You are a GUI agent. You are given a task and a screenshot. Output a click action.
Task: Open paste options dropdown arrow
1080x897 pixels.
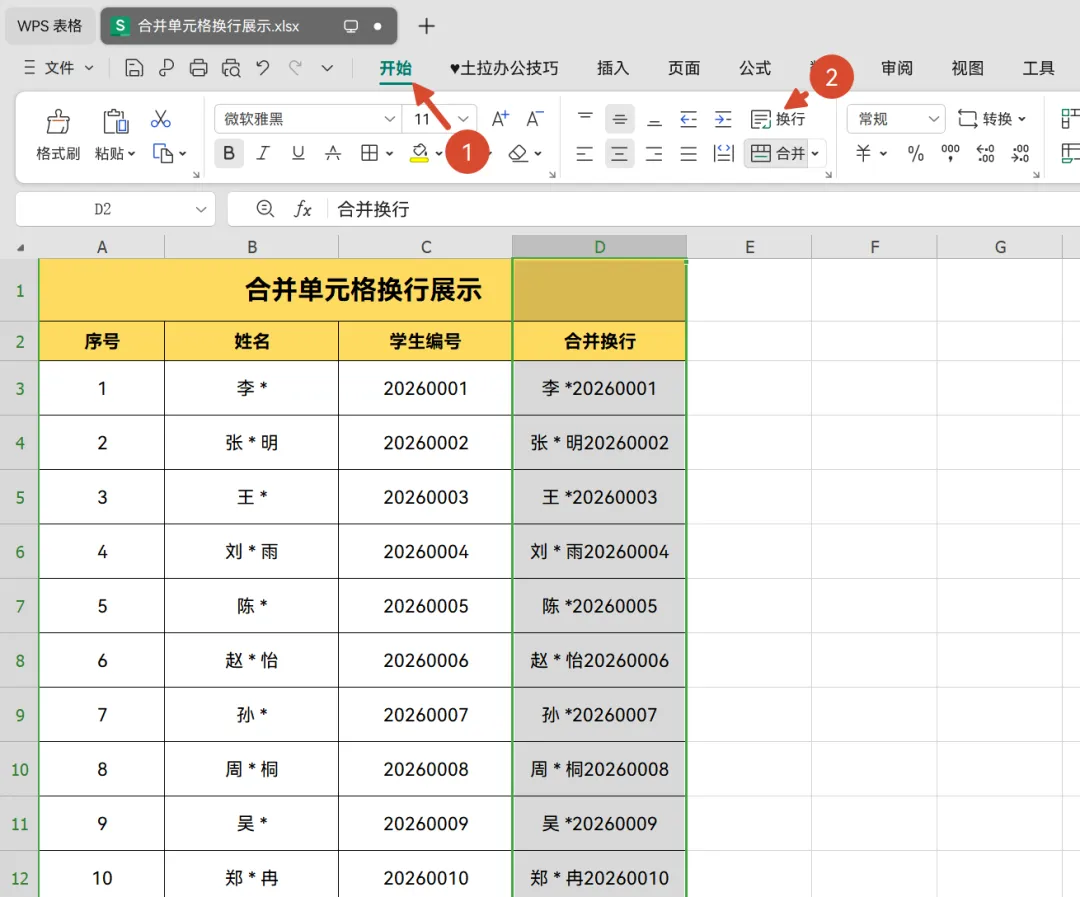click(x=131, y=153)
